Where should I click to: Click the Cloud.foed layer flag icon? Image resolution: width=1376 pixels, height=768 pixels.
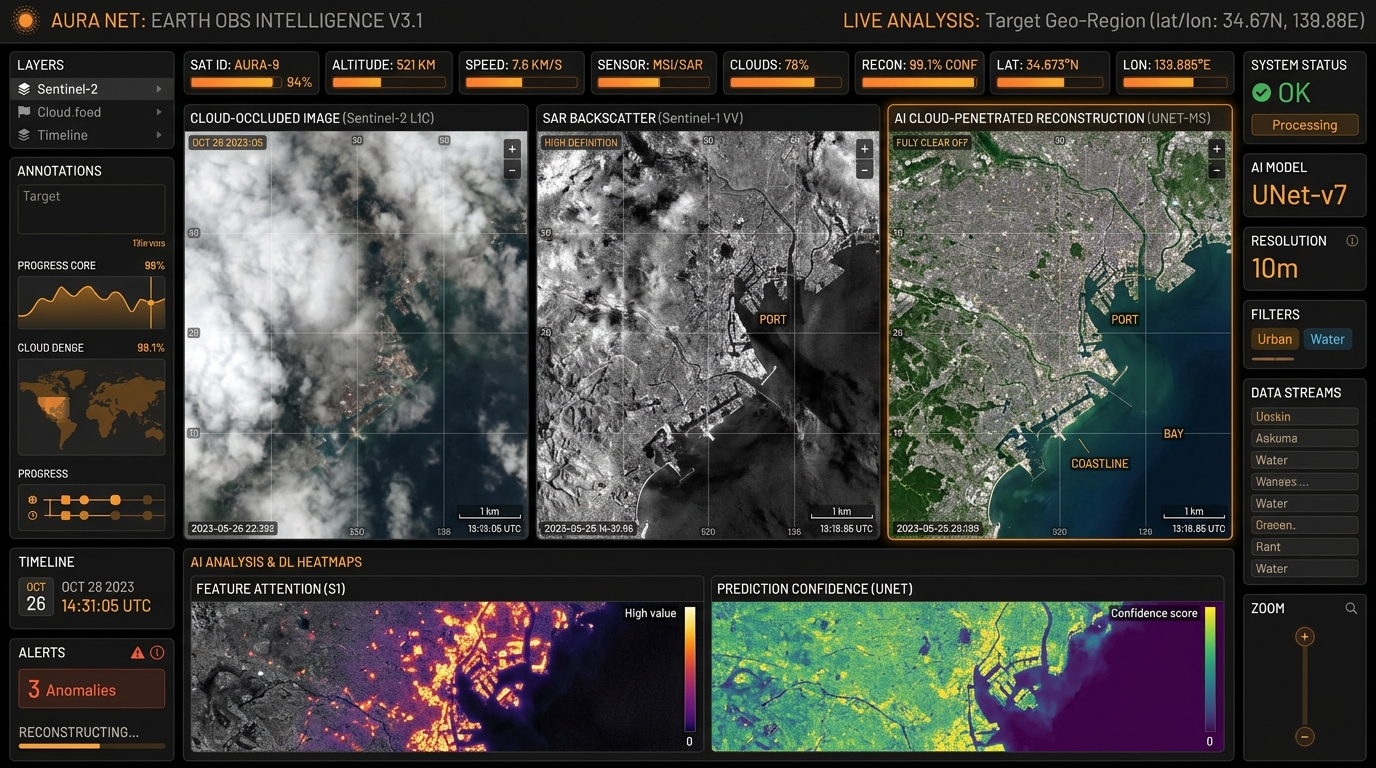coord(24,112)
